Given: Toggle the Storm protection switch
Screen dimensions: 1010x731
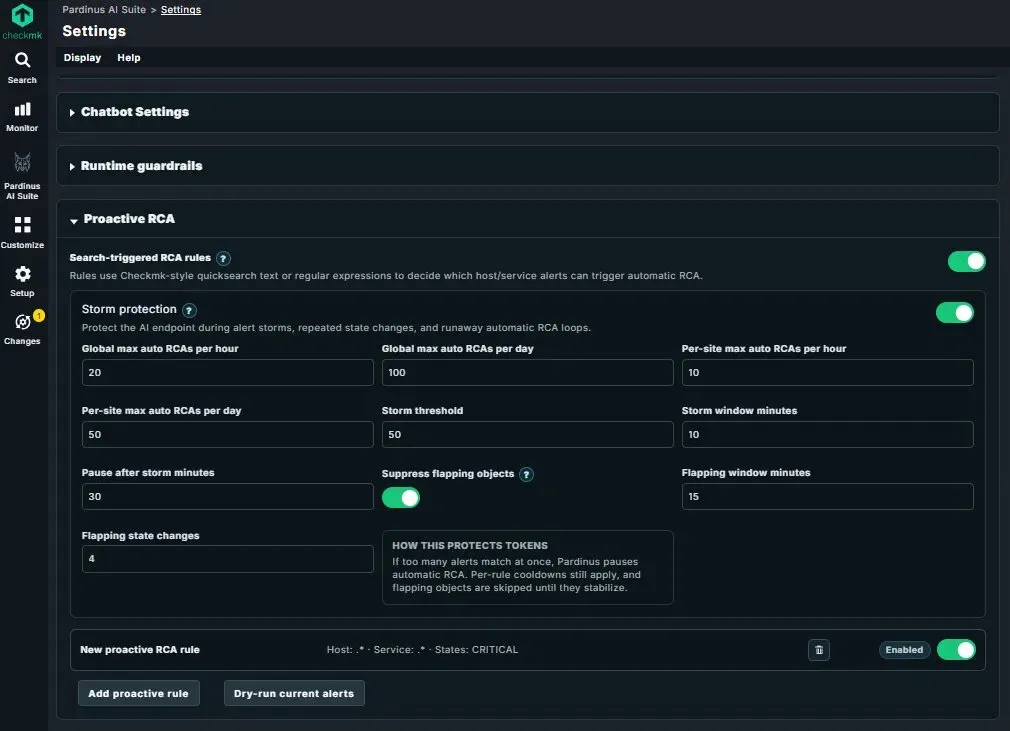Looking at the screenshot, I should [955, 313].
